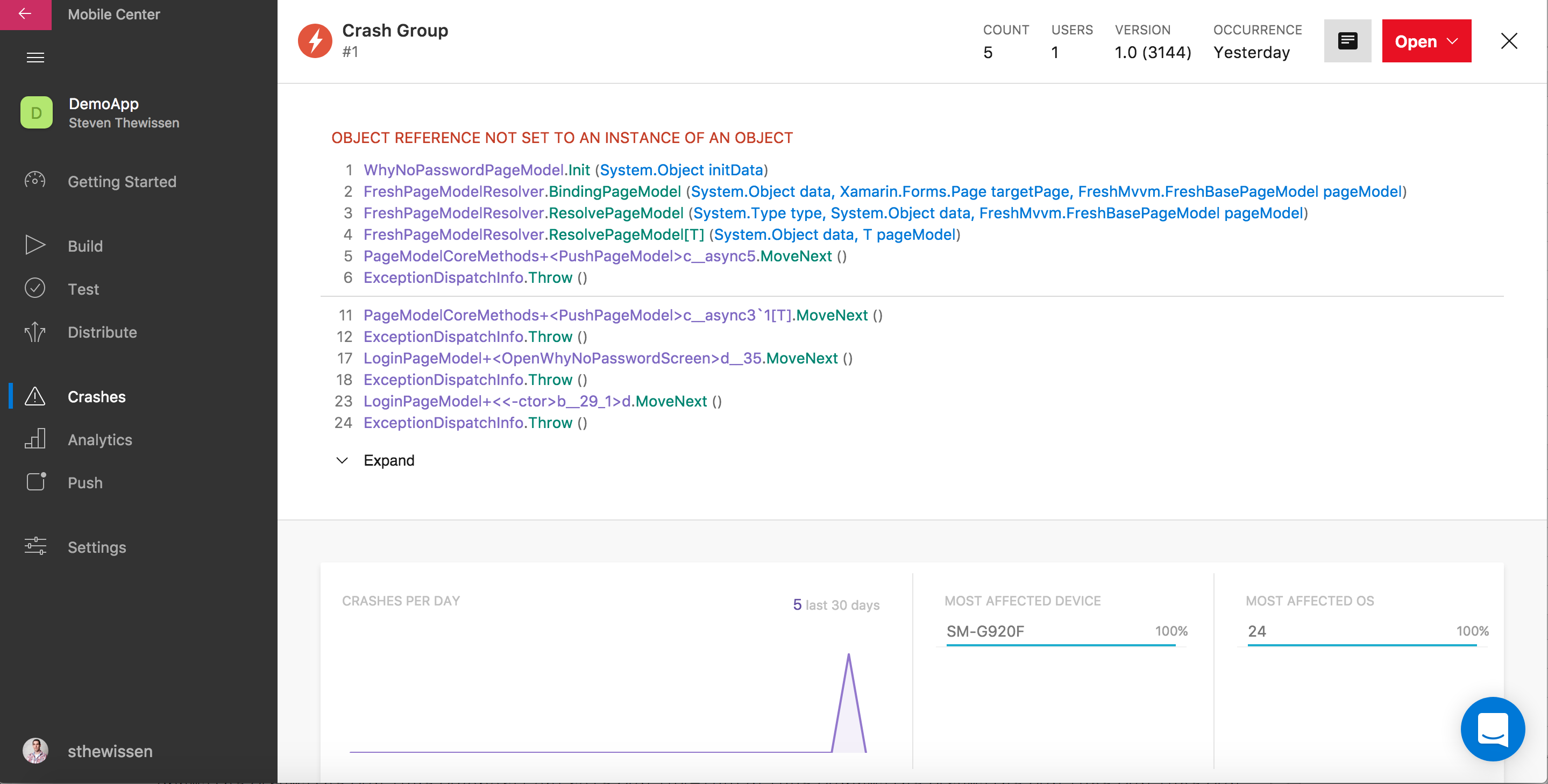
Task: Click the Expand chevron arrow
Action: coord(342,460)
